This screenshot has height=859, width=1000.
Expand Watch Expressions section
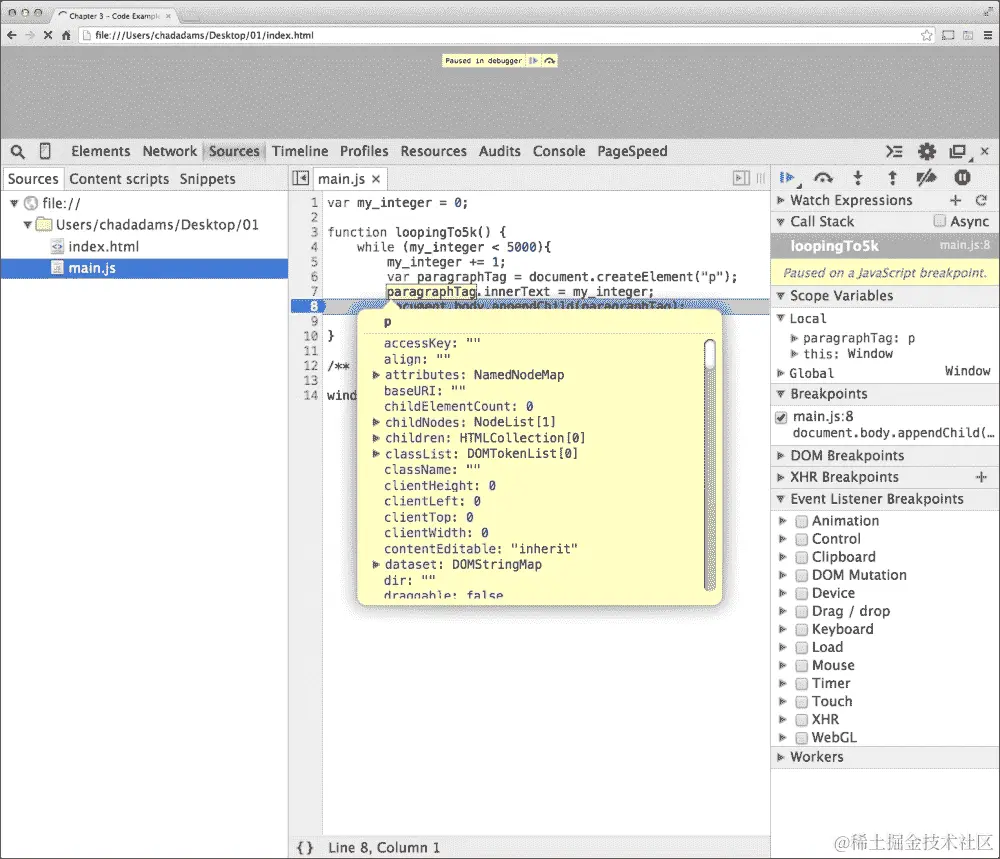781,200
